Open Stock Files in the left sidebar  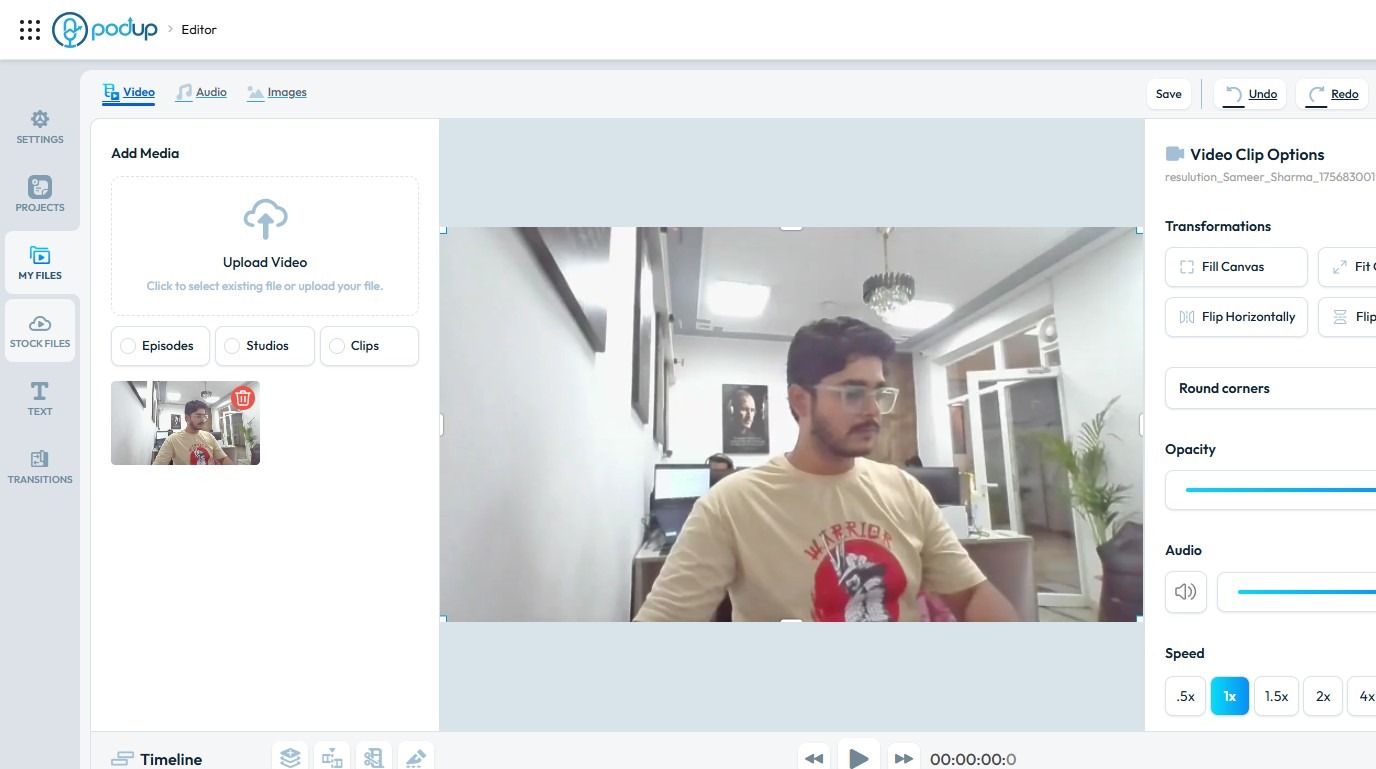[x=40, y=331]
